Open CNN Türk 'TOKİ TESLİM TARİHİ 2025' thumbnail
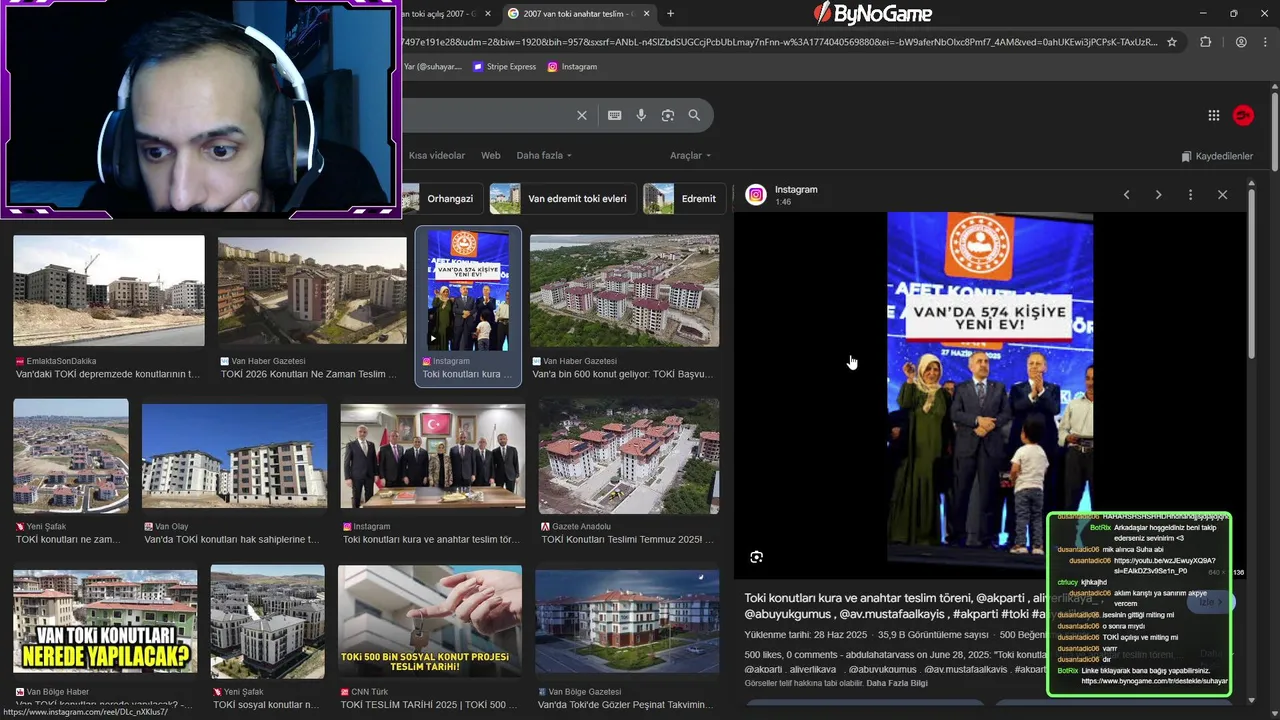1280x720 pixels. coord(430,622)
